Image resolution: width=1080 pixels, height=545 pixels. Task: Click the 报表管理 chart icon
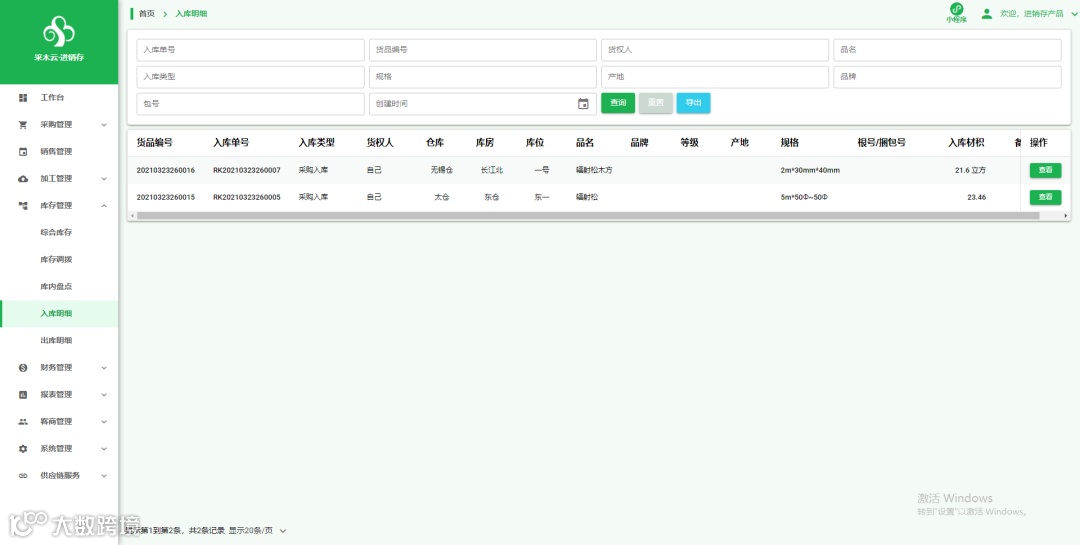pos(23,395)
